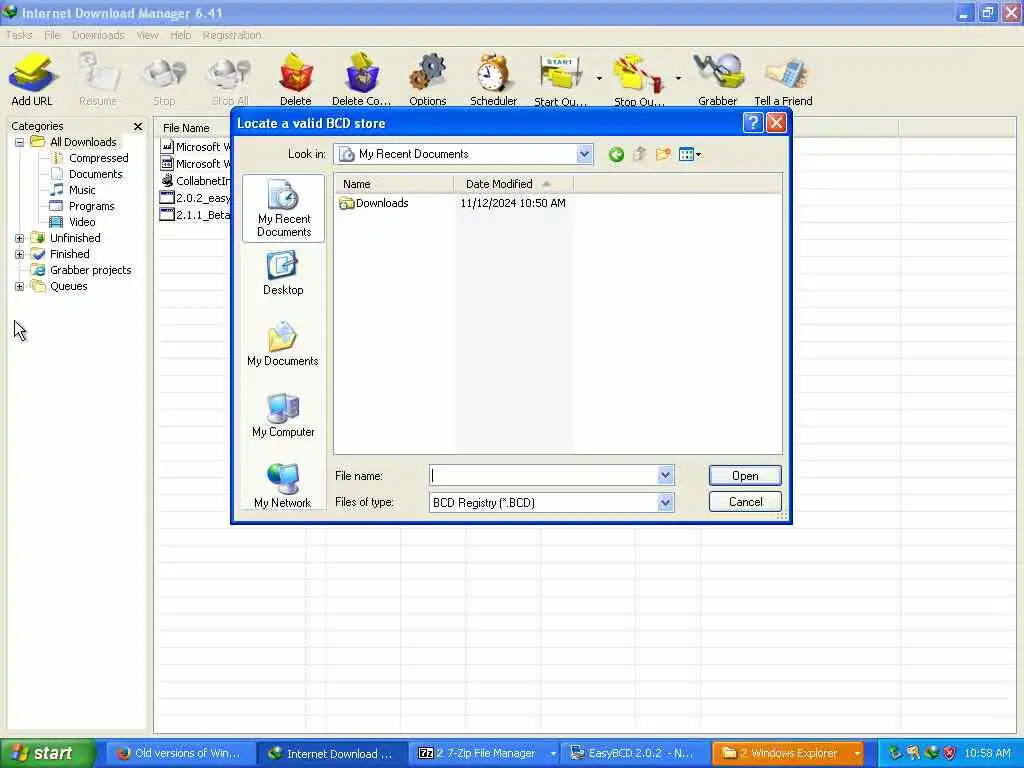Sort by the Name column header
The width and height of the screenshot is (1024, 768).
click(394, 184)
